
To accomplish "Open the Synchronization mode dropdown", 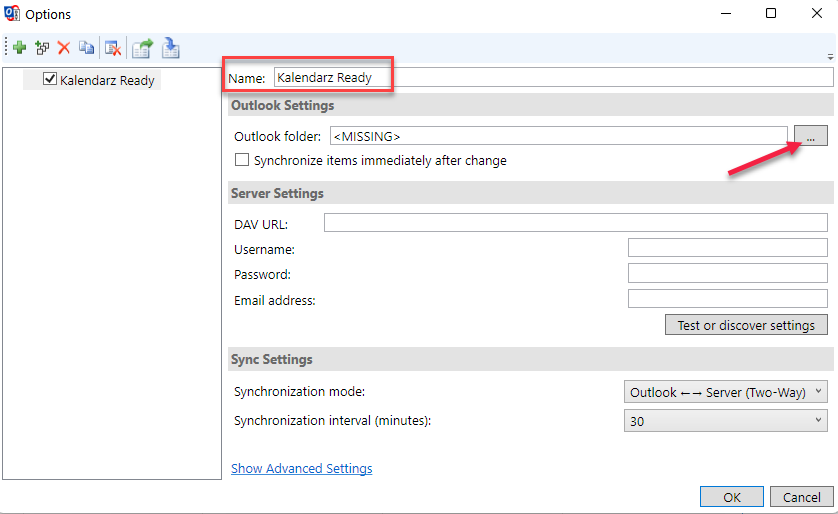I will click(x=726, y=392).
